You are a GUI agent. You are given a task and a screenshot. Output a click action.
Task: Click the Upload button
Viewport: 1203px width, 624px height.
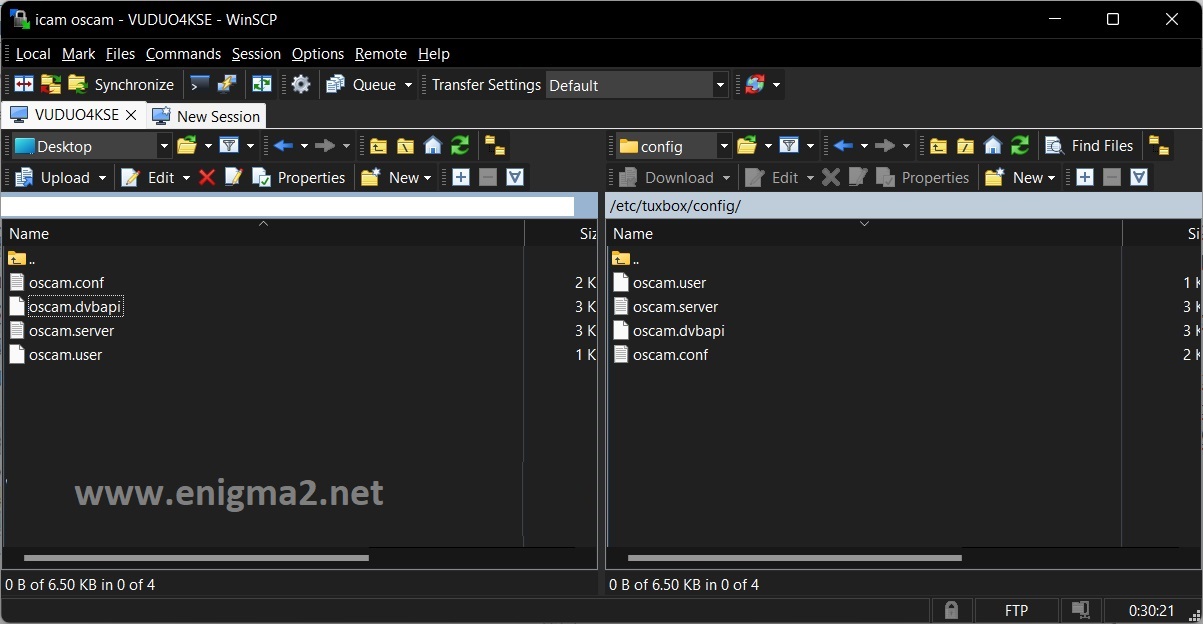pos(52,177)
